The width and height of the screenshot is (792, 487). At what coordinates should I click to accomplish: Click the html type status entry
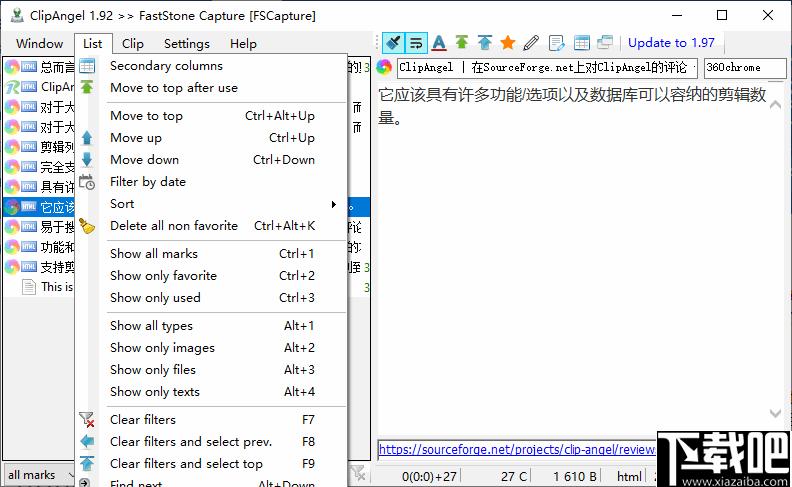pyautogui.click(x=629, y=476)
